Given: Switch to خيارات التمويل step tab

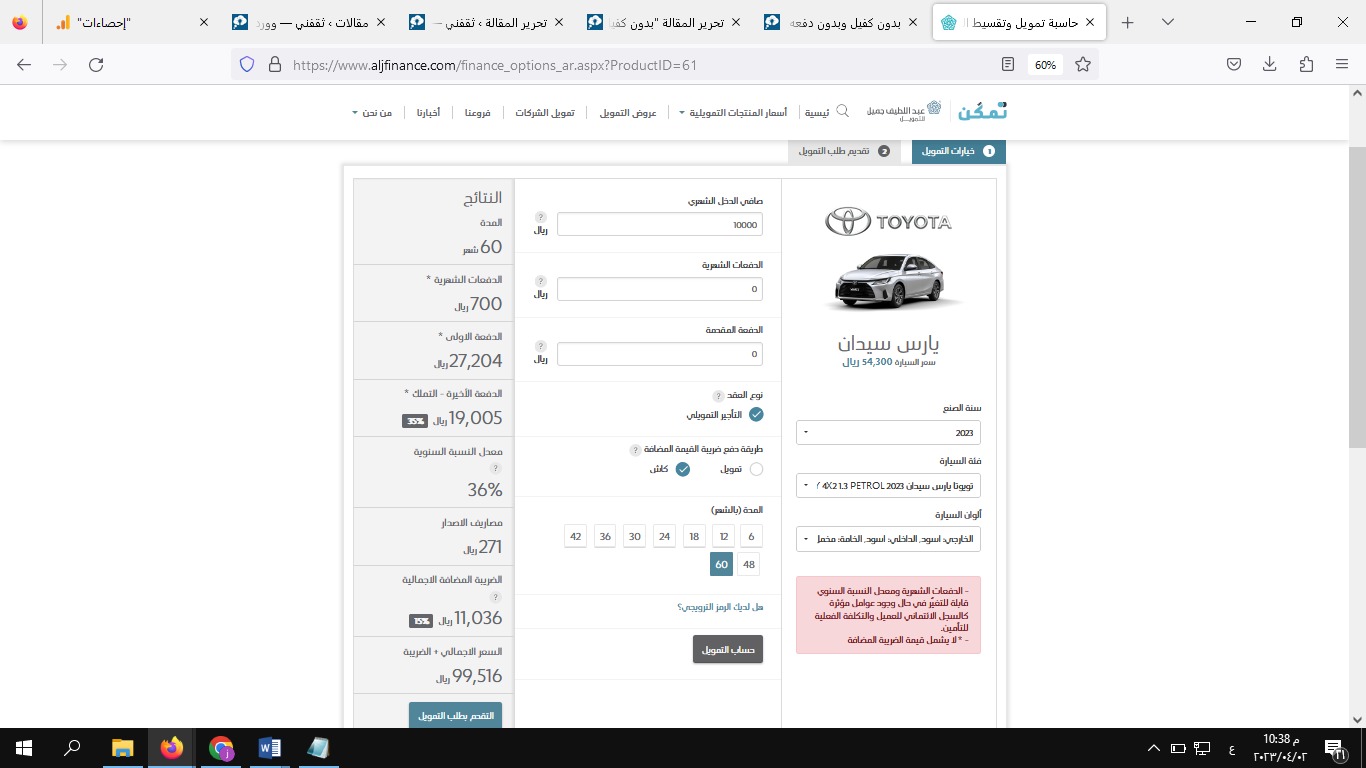Looking at the screenshot, I should pos(958,151).
